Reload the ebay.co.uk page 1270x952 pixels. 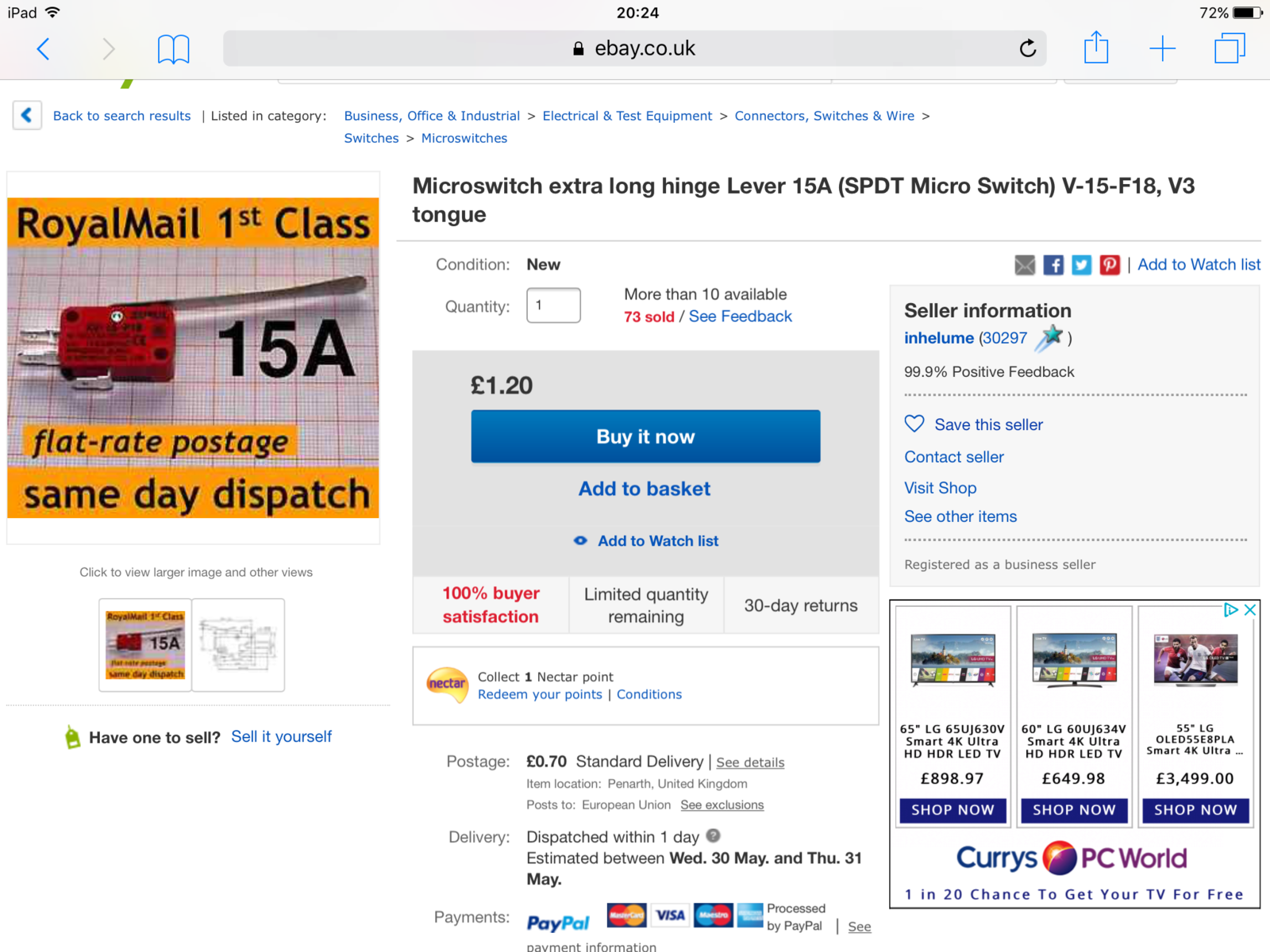click(x=1028, y=48)
